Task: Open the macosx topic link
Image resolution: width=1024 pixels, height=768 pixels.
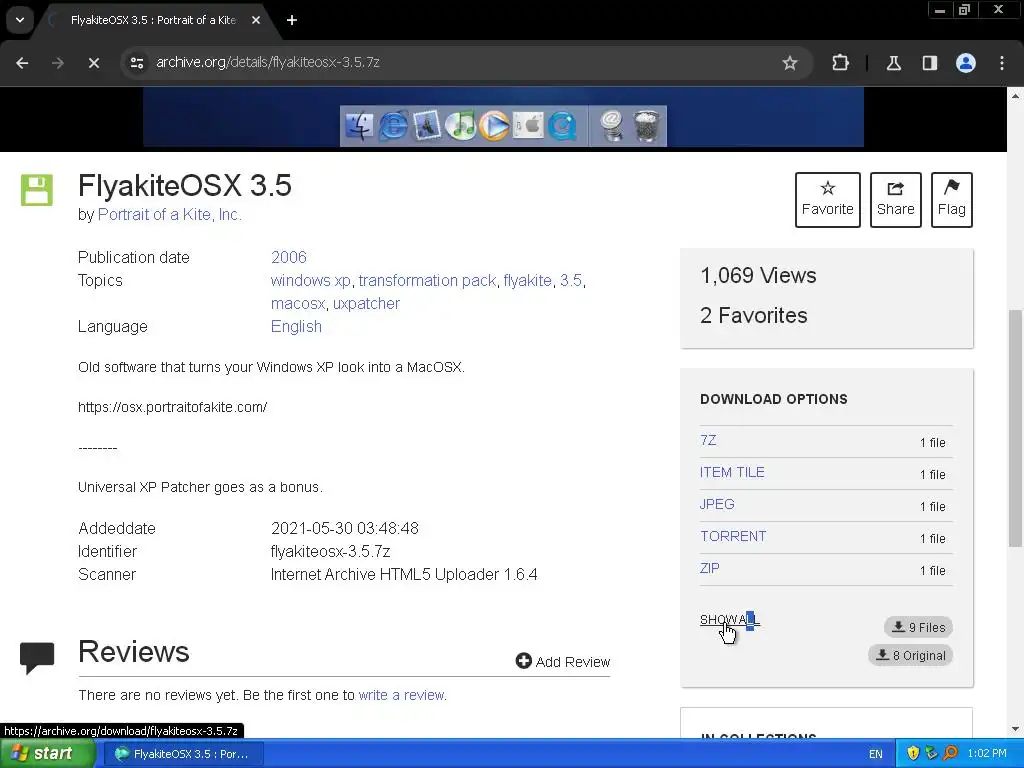Action: (298, 304)
